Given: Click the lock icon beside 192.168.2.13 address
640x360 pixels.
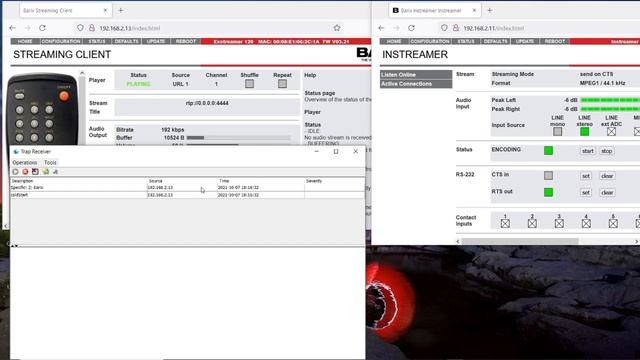Looking at the screenshot, I should pyautogui.click(x=92, y=28).
